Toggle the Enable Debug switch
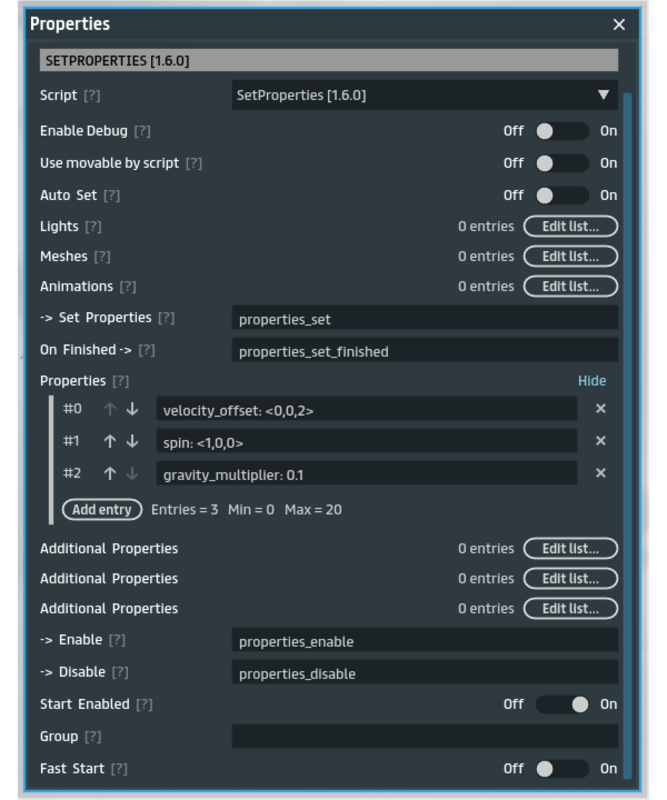The image size is (667, 800). tap(560, 131)
